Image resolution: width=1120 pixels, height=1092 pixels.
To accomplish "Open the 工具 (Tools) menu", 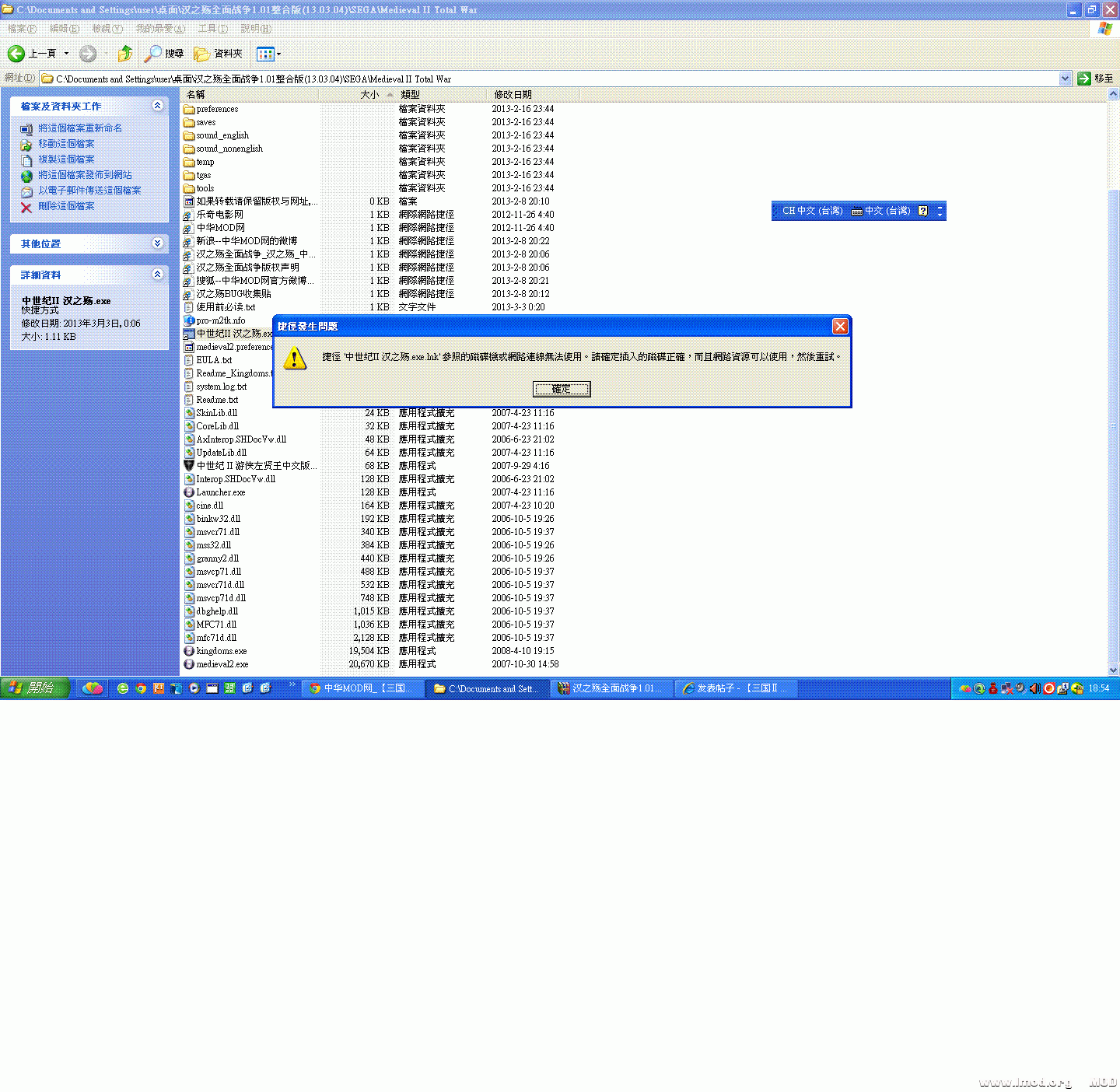I will (x=212, y=29).
